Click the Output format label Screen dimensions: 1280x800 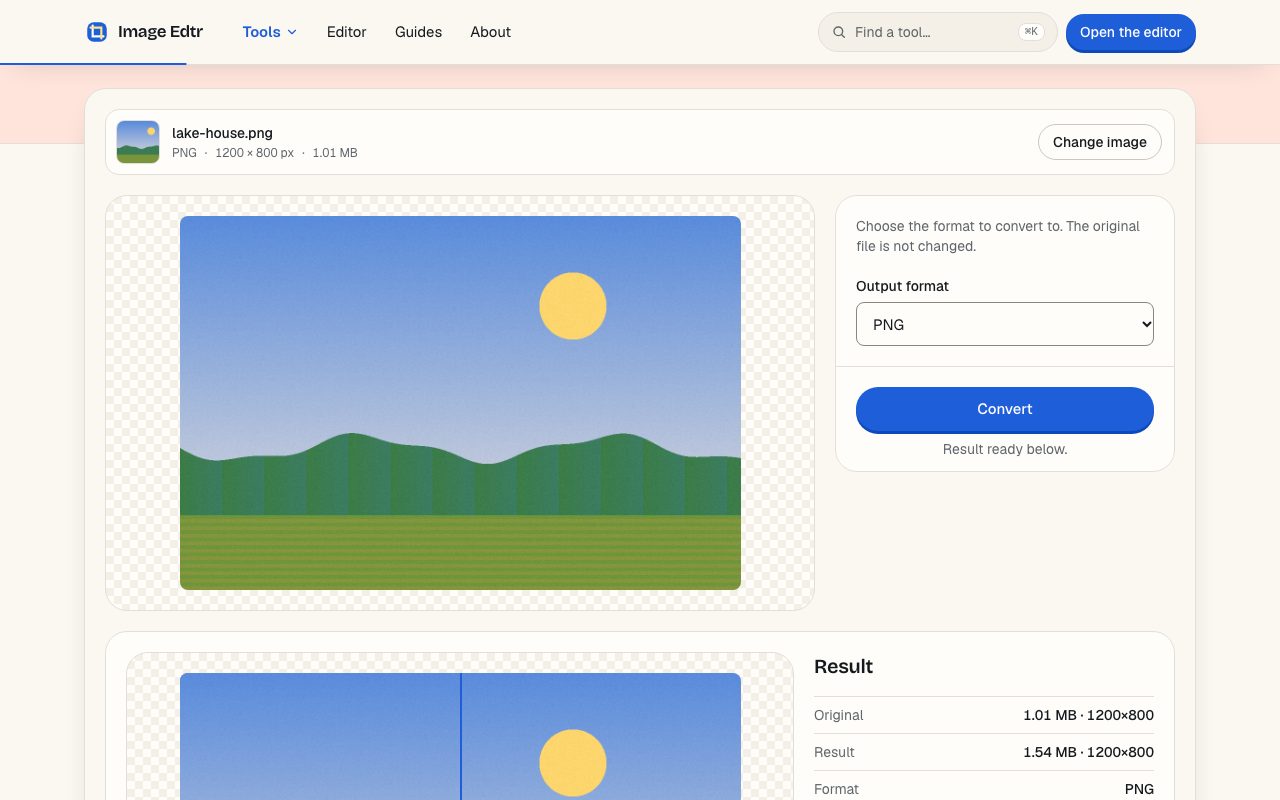(902, 286)
